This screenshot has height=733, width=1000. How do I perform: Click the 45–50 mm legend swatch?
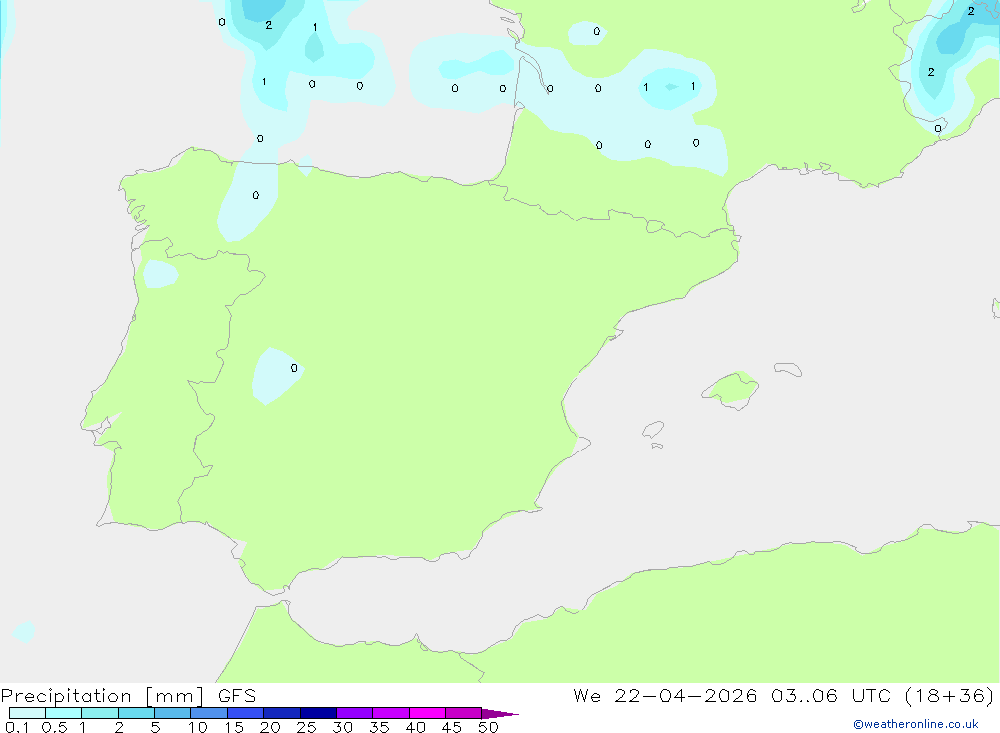464,713
